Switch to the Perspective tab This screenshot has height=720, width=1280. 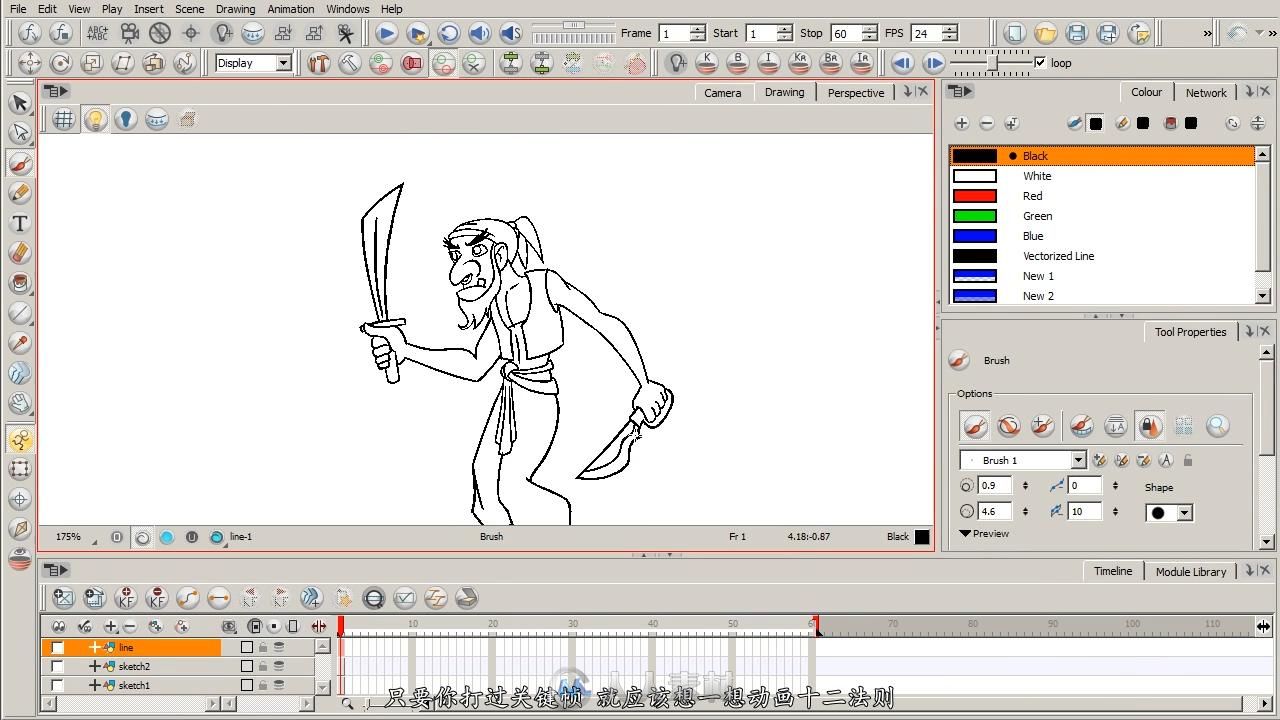point(856,92)
